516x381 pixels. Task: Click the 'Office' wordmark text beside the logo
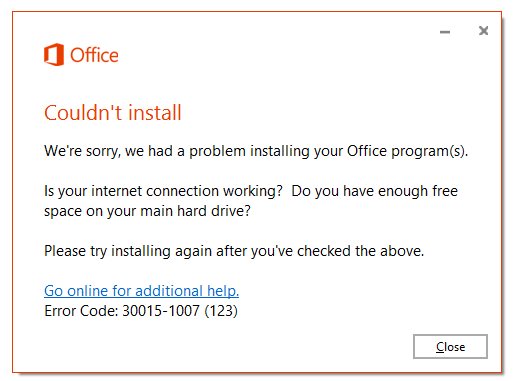pyautogui.click(x=94, y=55)
